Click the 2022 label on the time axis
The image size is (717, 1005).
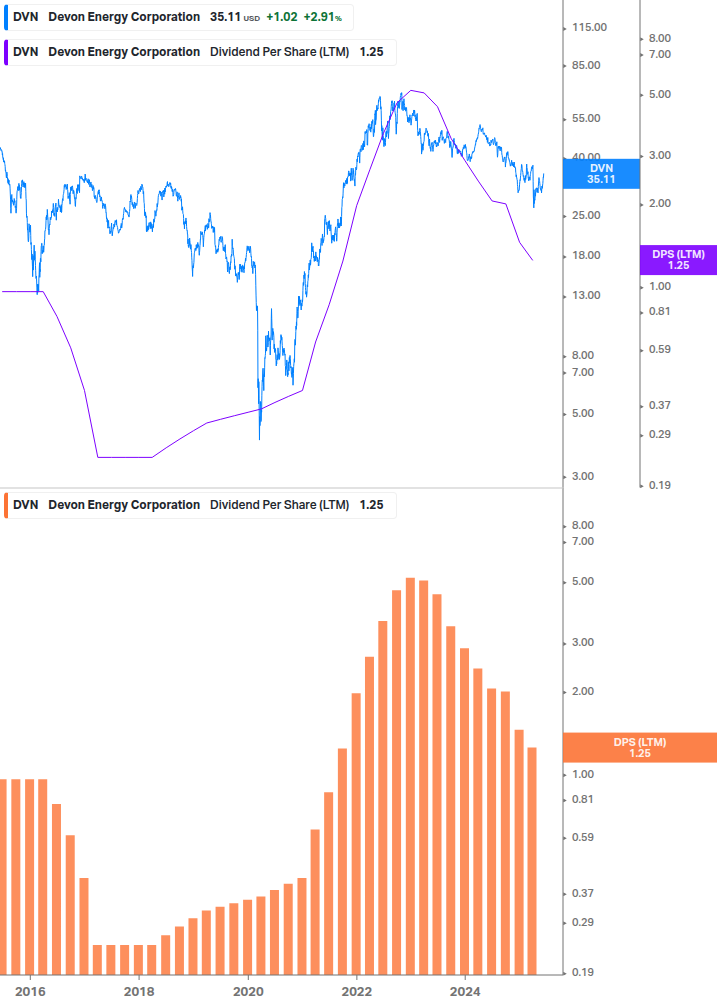(x=356, y=992)
